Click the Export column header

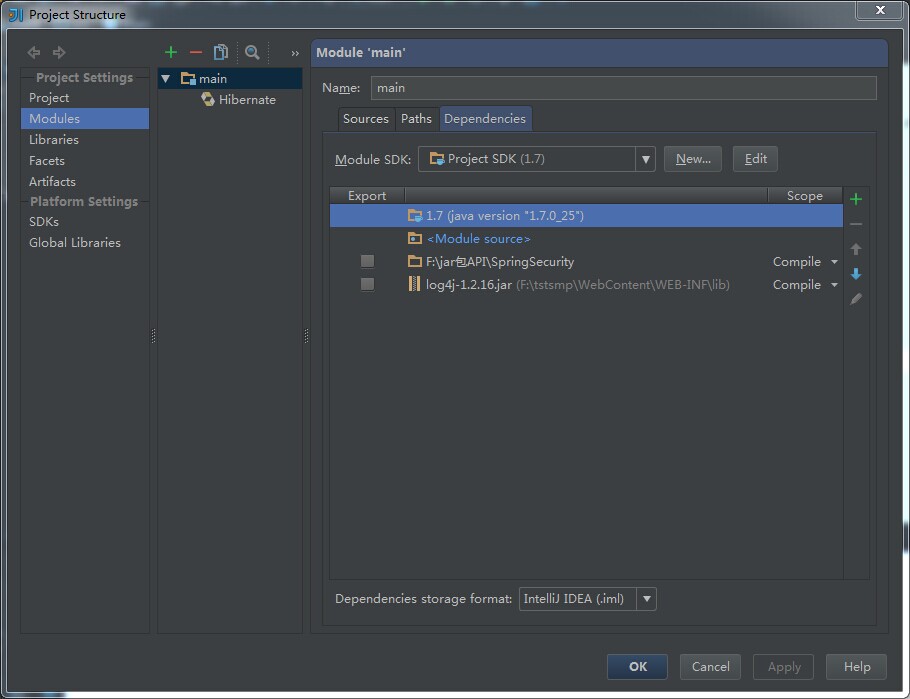point(367,196)
